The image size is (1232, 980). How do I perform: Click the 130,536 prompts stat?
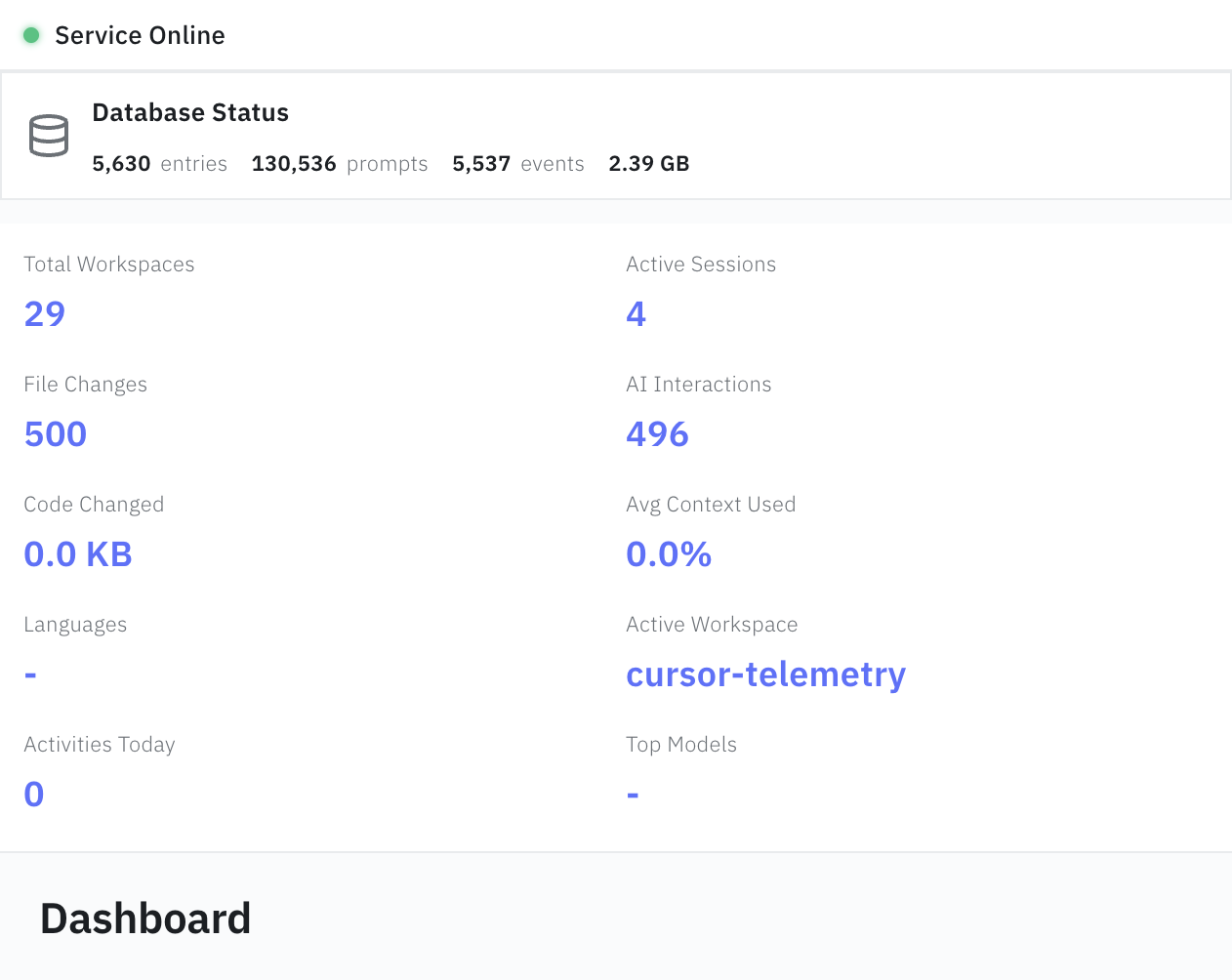pyautogui.click(x=339, y=163)
